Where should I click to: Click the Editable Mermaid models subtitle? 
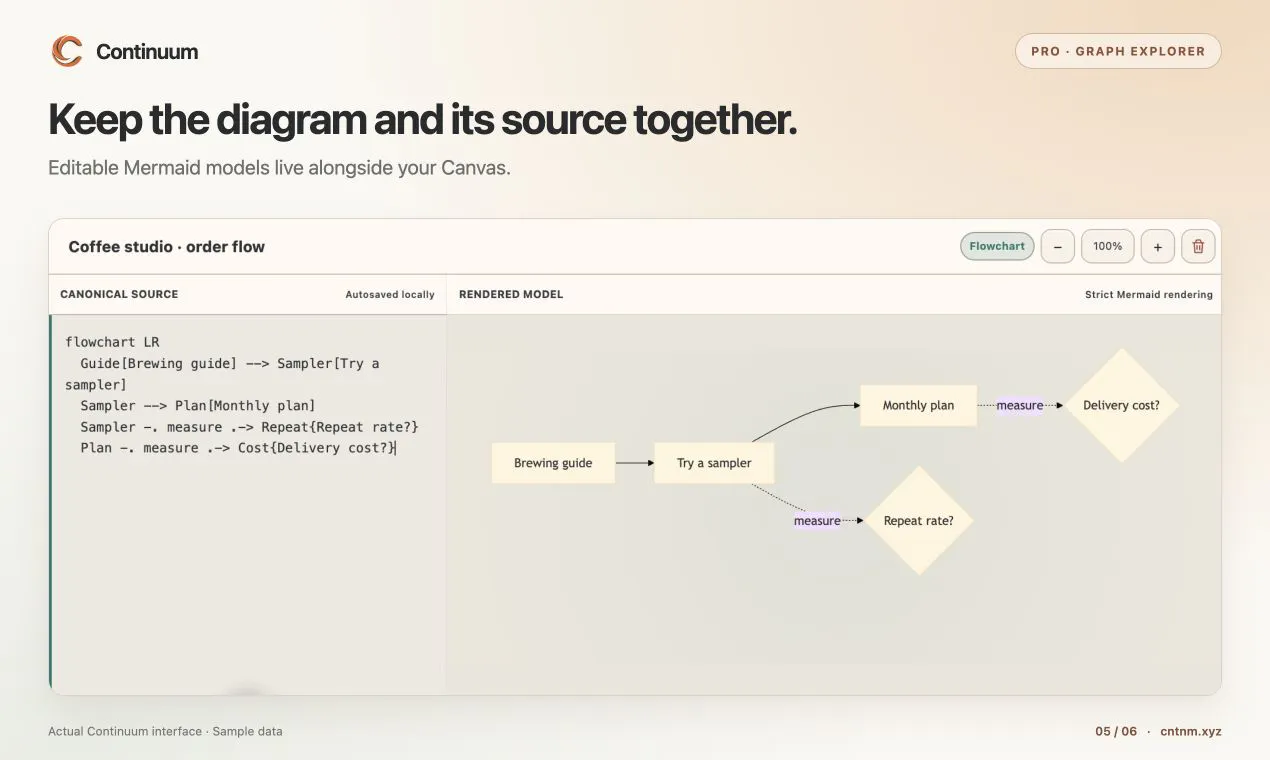[279, 168]
